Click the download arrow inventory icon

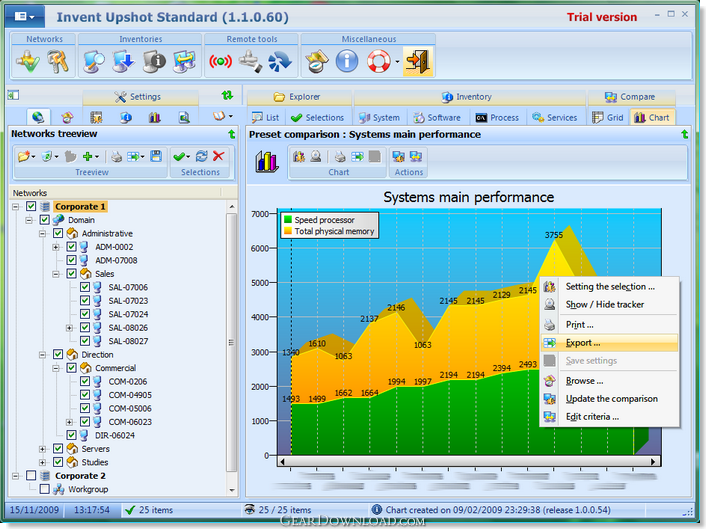coord(124,61)
